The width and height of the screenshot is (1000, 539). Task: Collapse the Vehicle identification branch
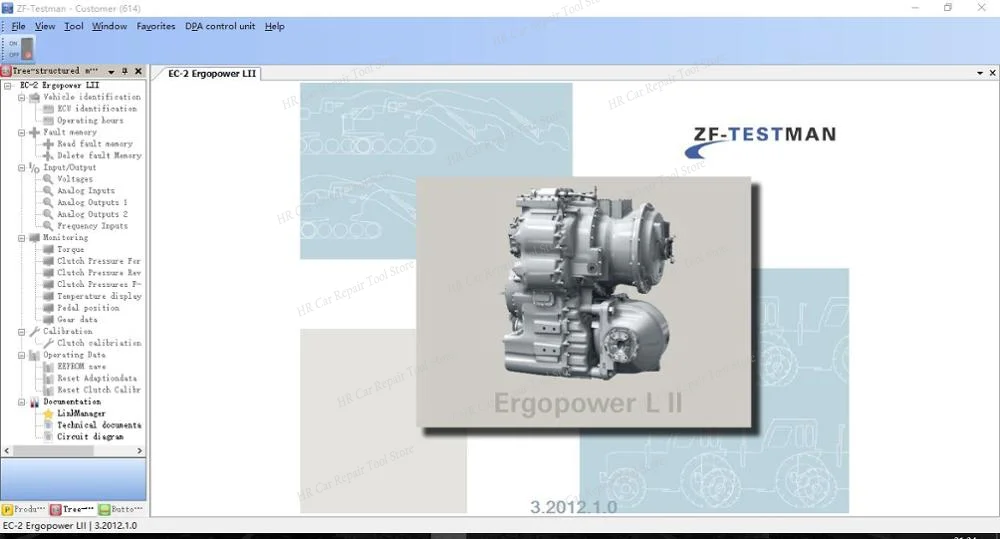tap(22, 98)
